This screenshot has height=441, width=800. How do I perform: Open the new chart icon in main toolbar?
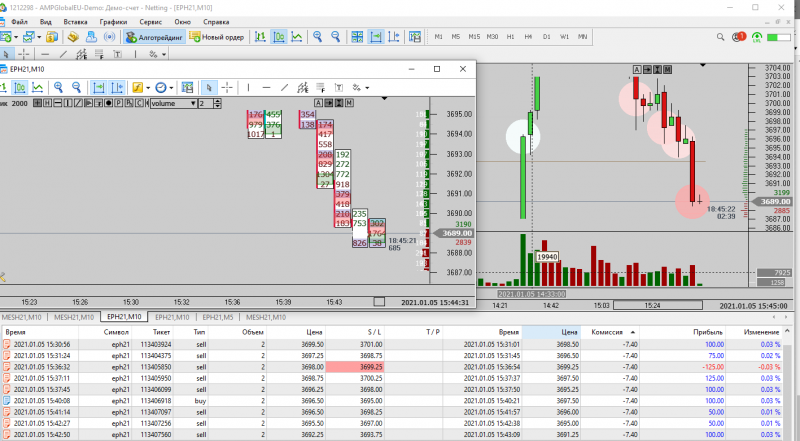(6, 37)
